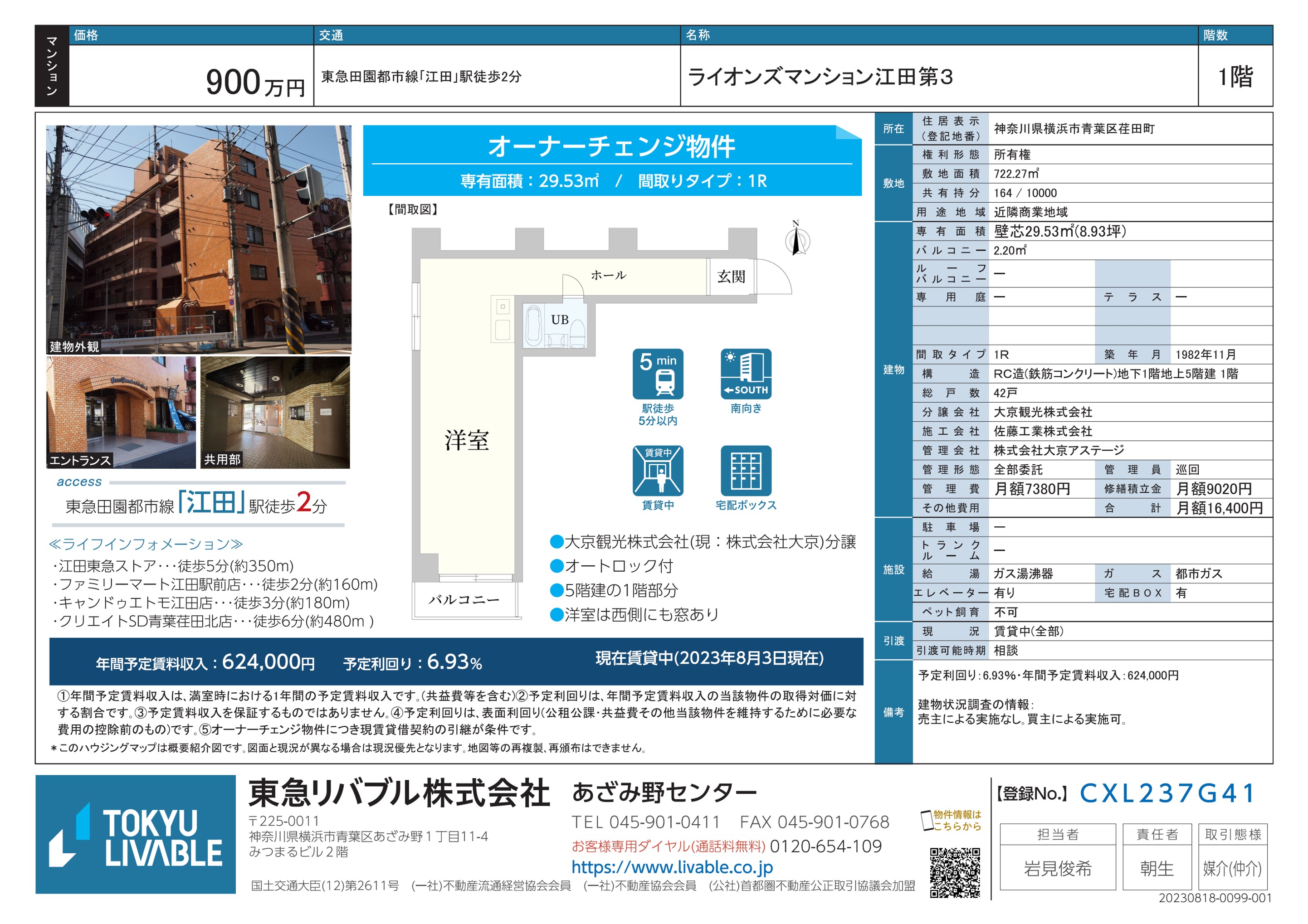The height and width of the screenshot is (924, 1308).
Task: Click the free dial 0120-654-109 number
Action: coord(825,846)
